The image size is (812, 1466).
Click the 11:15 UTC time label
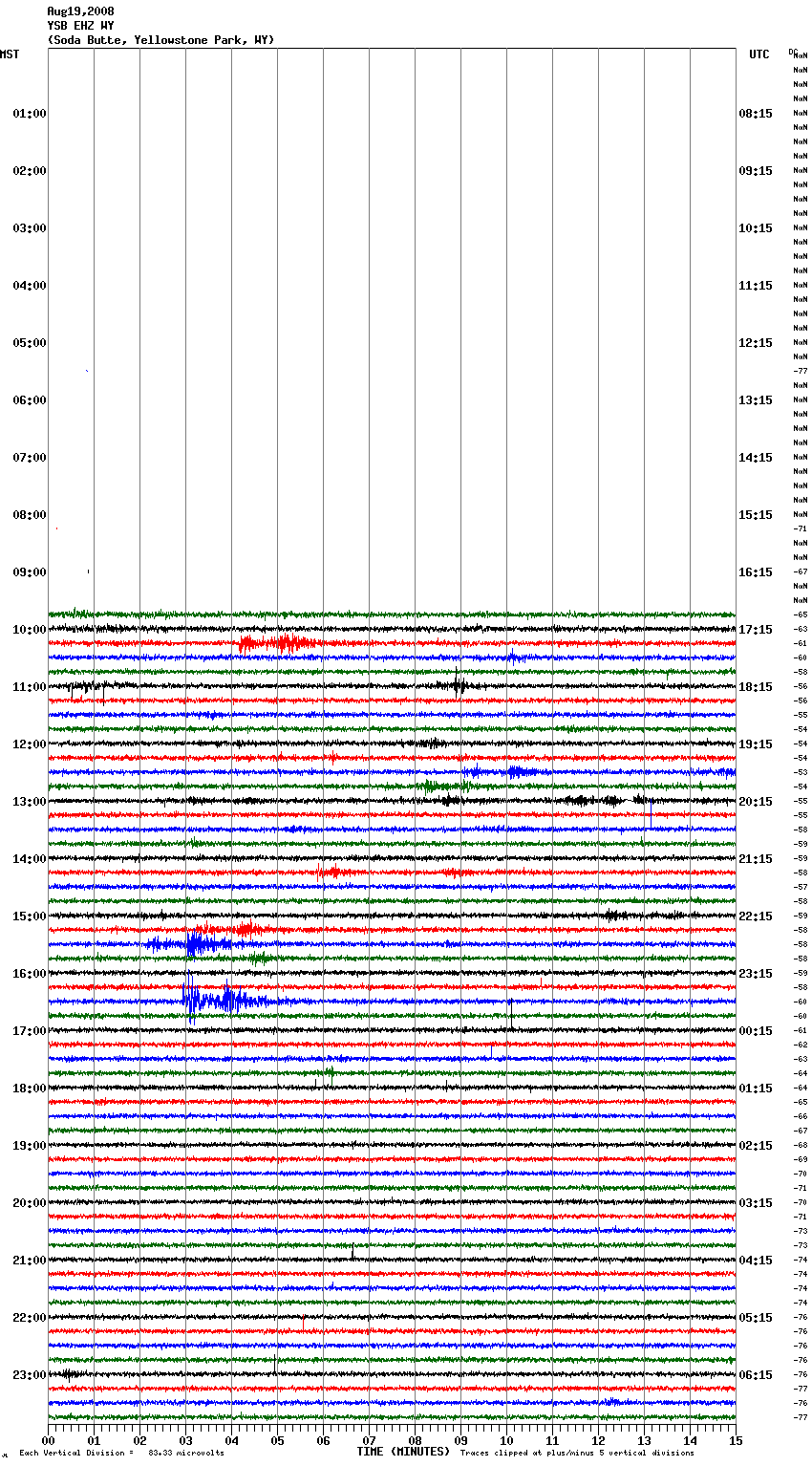tap(756, 286)
